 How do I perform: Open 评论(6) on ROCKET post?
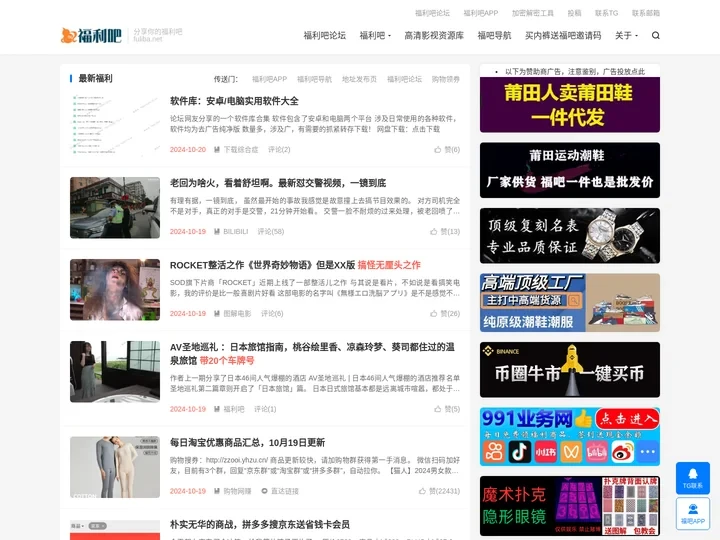(272, 314)
